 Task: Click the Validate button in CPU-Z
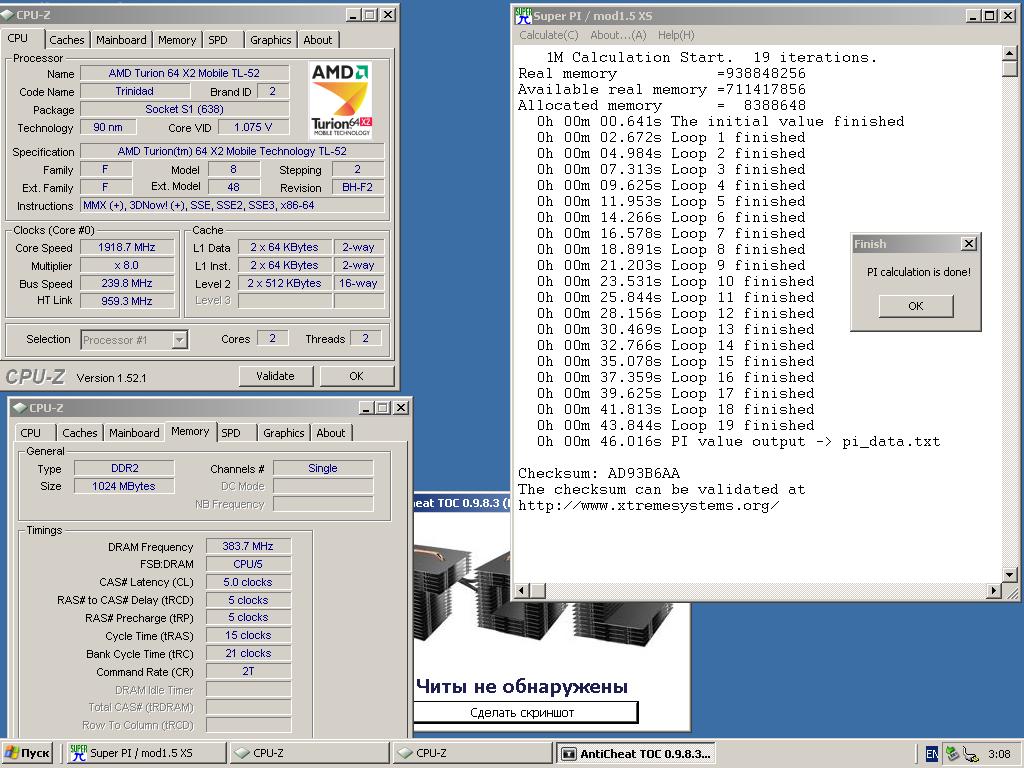[x=276, y=376]
